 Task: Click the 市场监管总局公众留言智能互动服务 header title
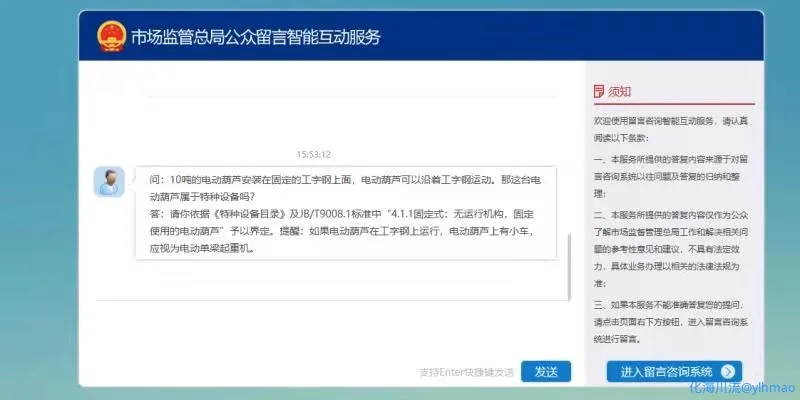tap(255, 38)
